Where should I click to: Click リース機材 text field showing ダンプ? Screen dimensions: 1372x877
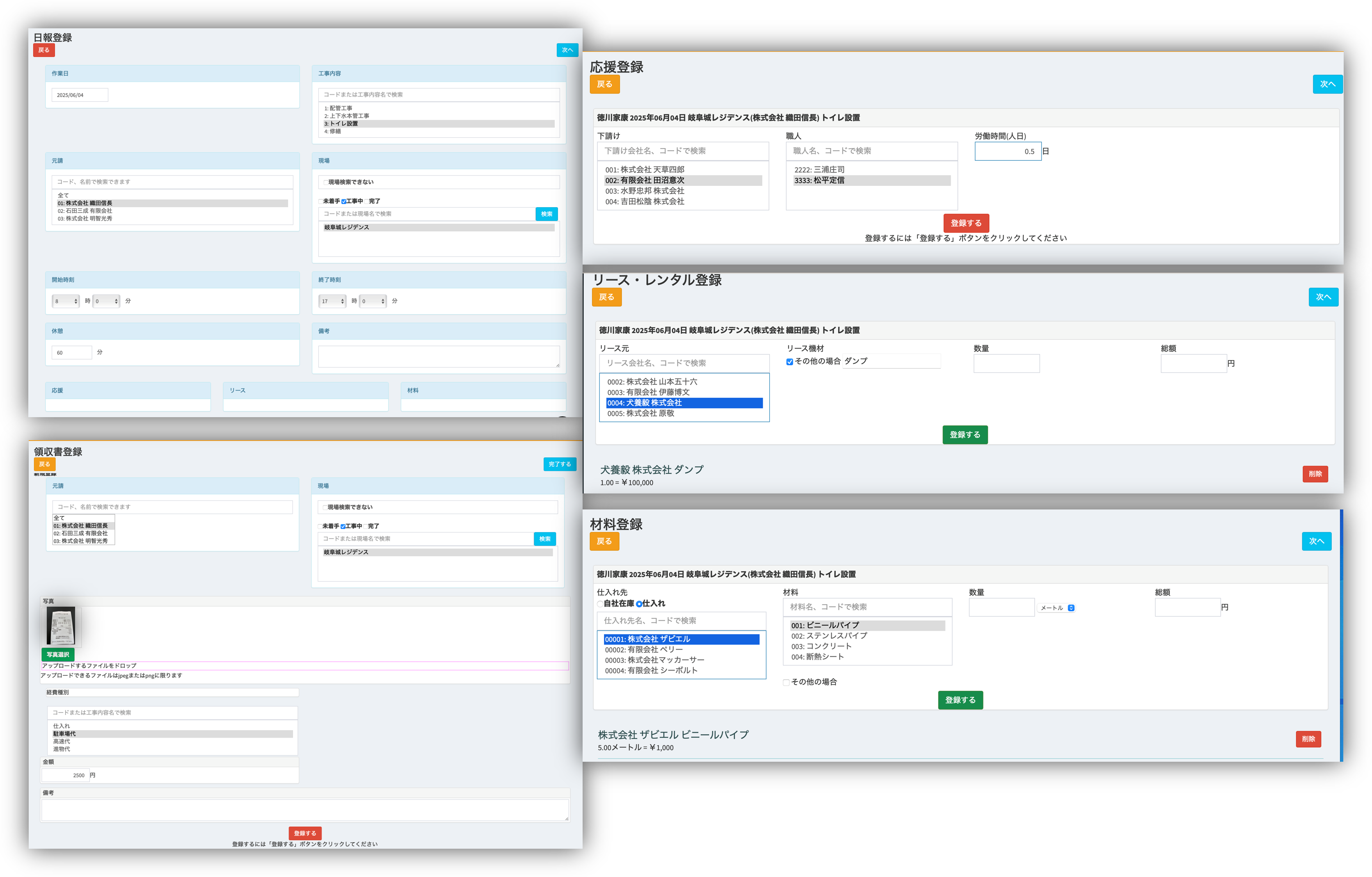pyautogui.click(x=892, y=361)
